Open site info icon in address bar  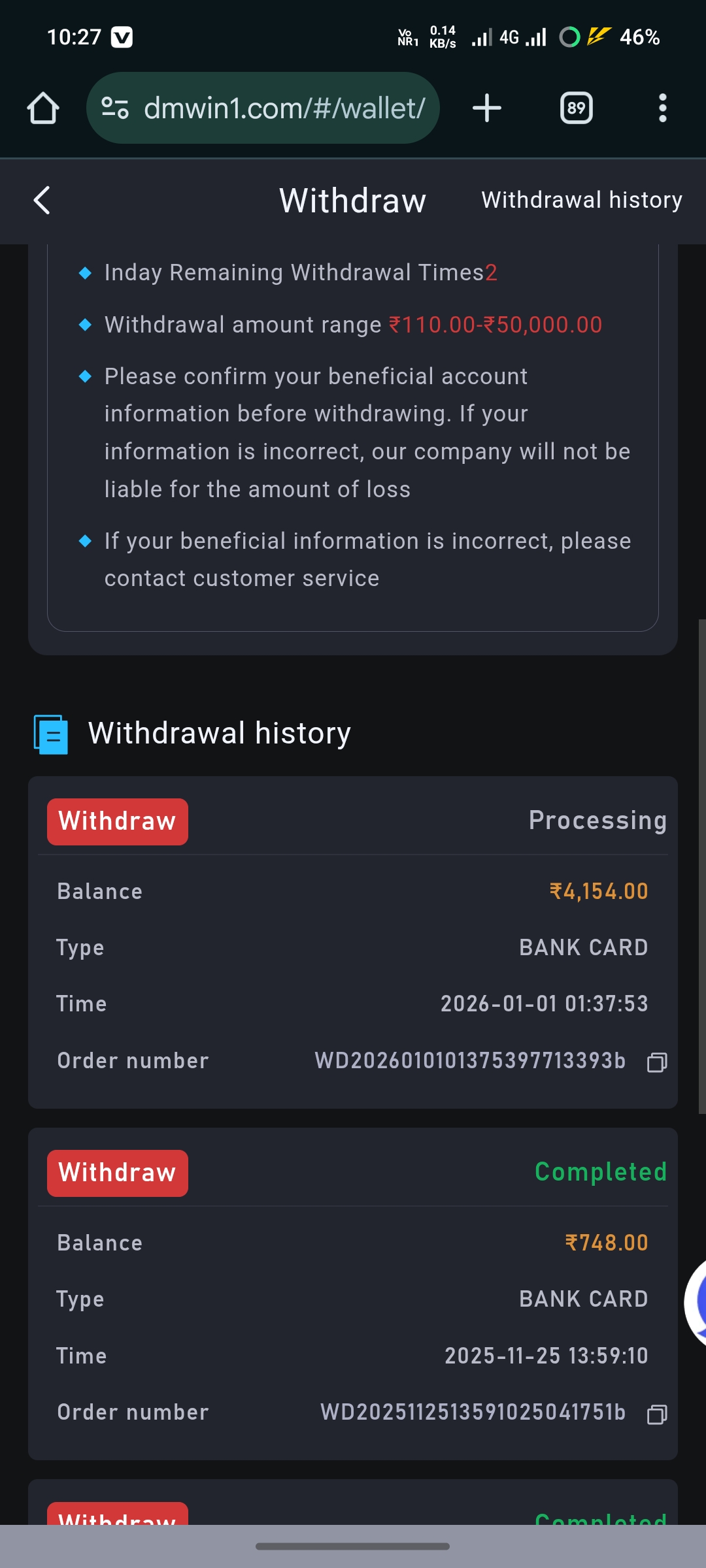(x=115, y=108)
